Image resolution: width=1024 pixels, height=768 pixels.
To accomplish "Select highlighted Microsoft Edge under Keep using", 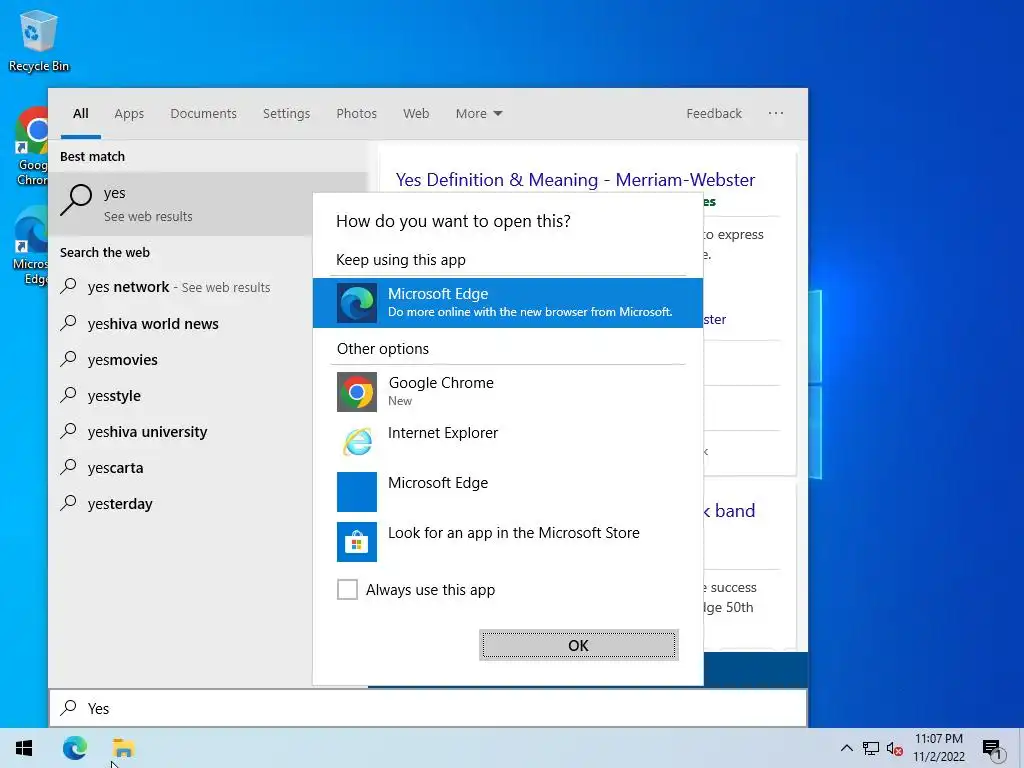I will click(507, 302).
